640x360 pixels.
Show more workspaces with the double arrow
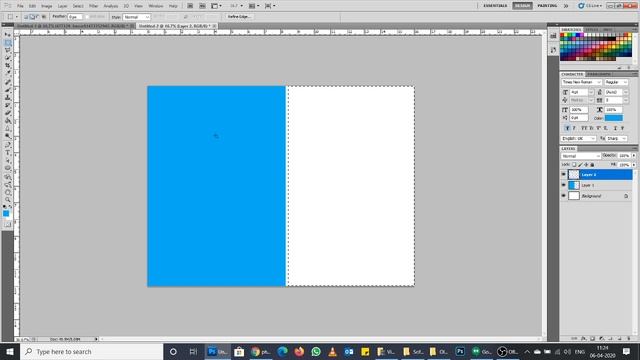click(x=566, y=6)
